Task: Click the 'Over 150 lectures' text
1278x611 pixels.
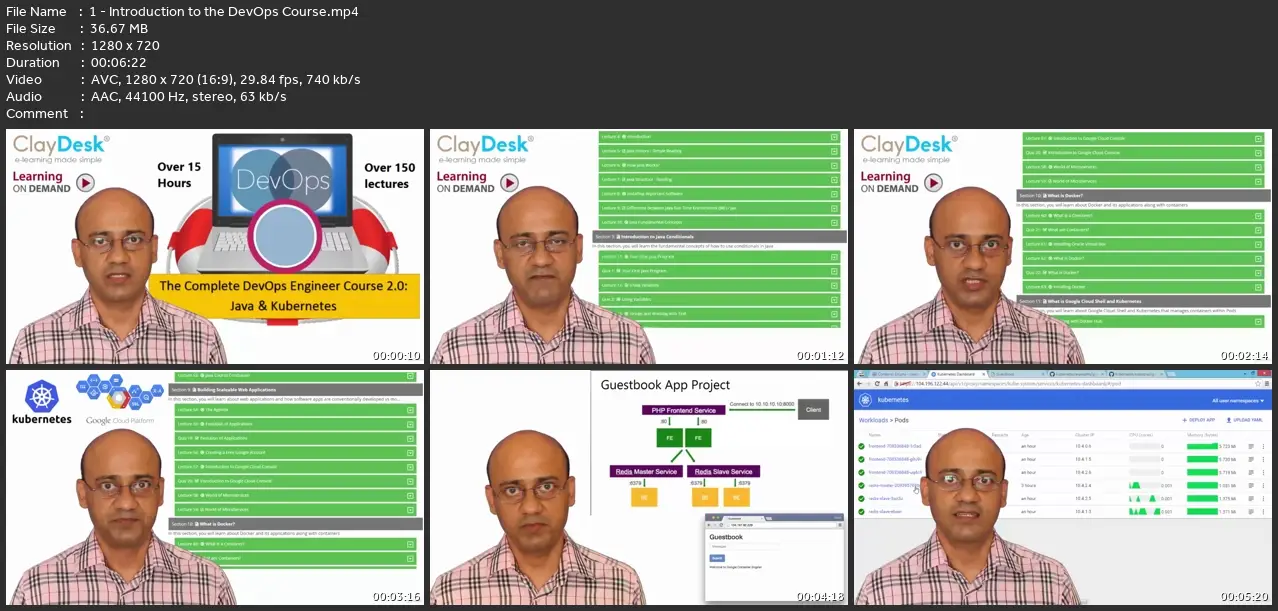Action: (x=389, y=176)
